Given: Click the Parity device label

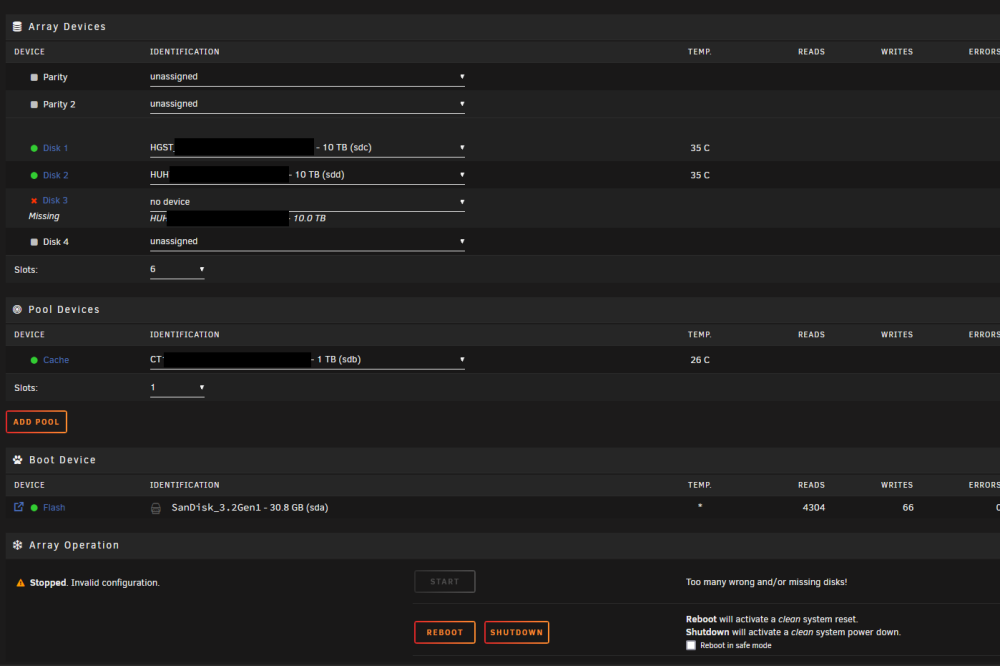Looking at the screenshot, I should [x=55, y=77].
